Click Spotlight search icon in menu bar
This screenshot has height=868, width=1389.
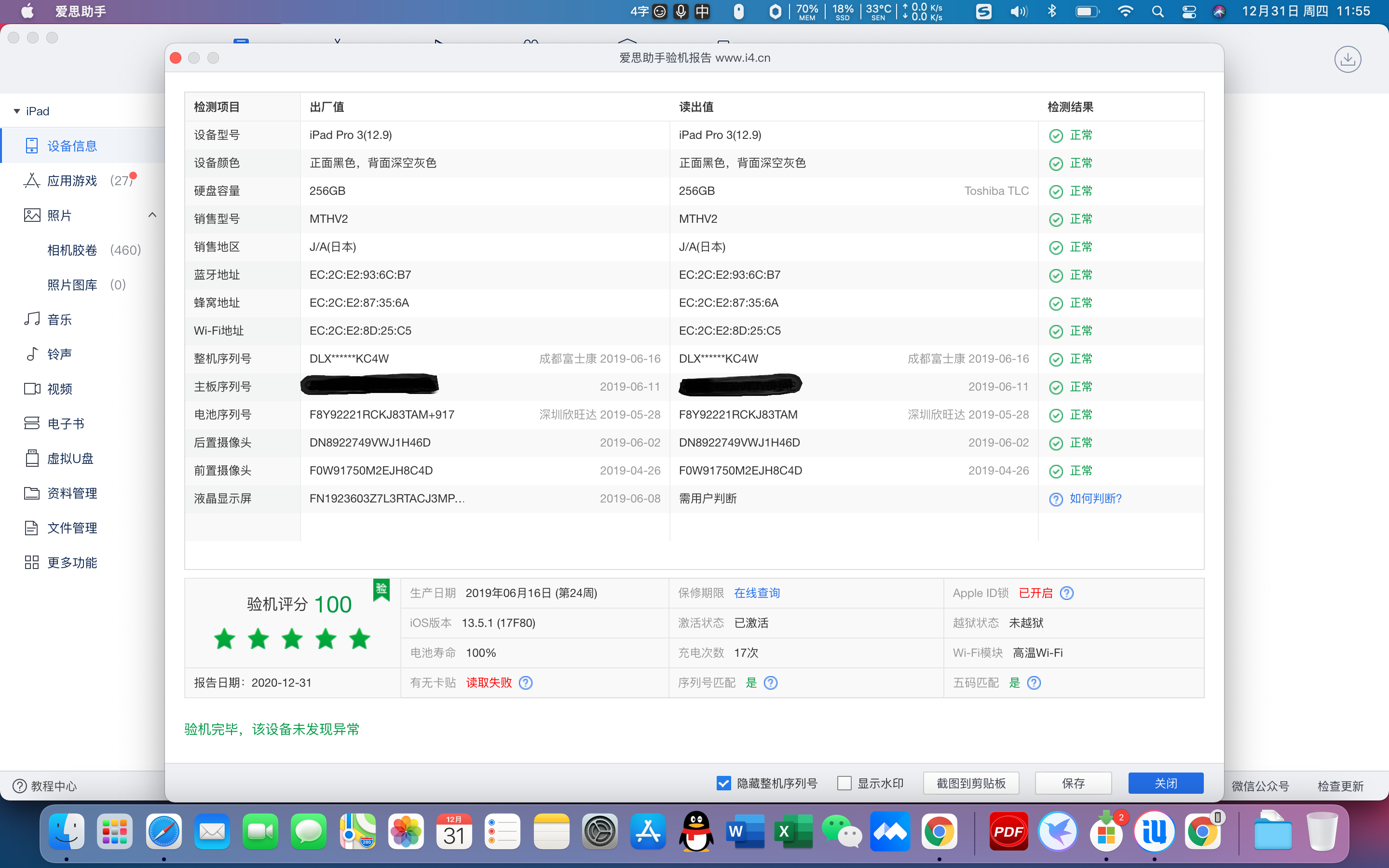[1157, 12]
